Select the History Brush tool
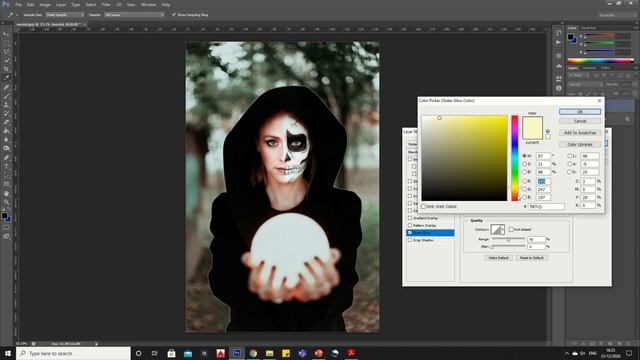This screenshot has width=640, height=360. click(x=6, y=113)
